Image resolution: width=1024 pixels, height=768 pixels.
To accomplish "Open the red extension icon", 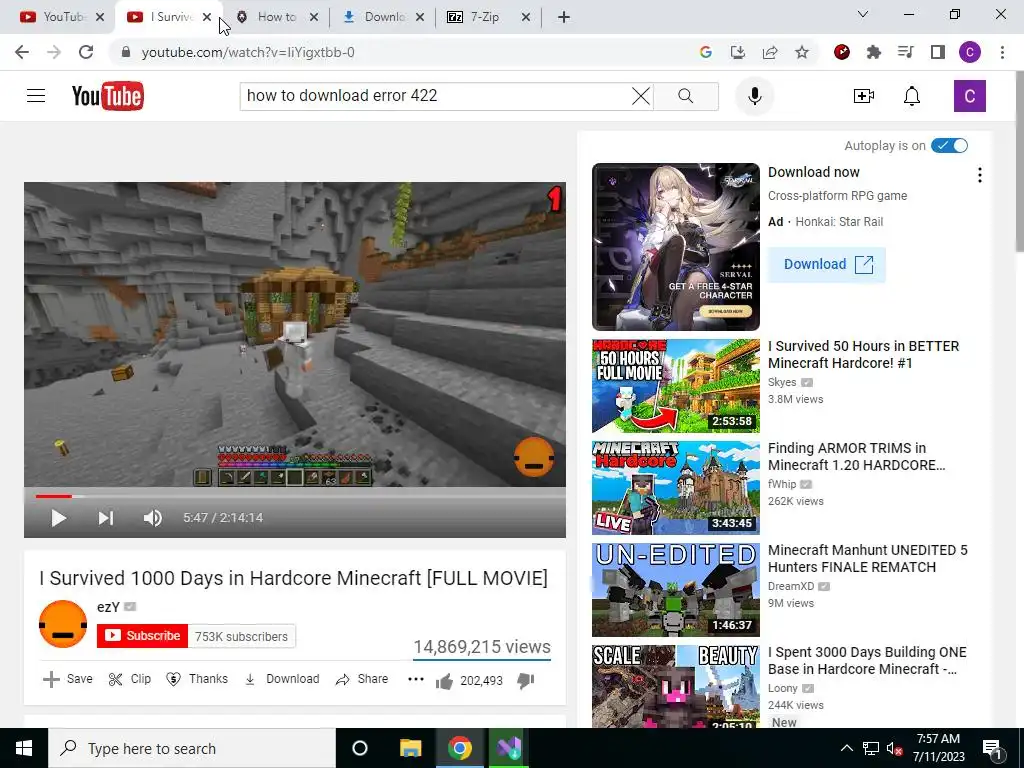I will (842, 52).
